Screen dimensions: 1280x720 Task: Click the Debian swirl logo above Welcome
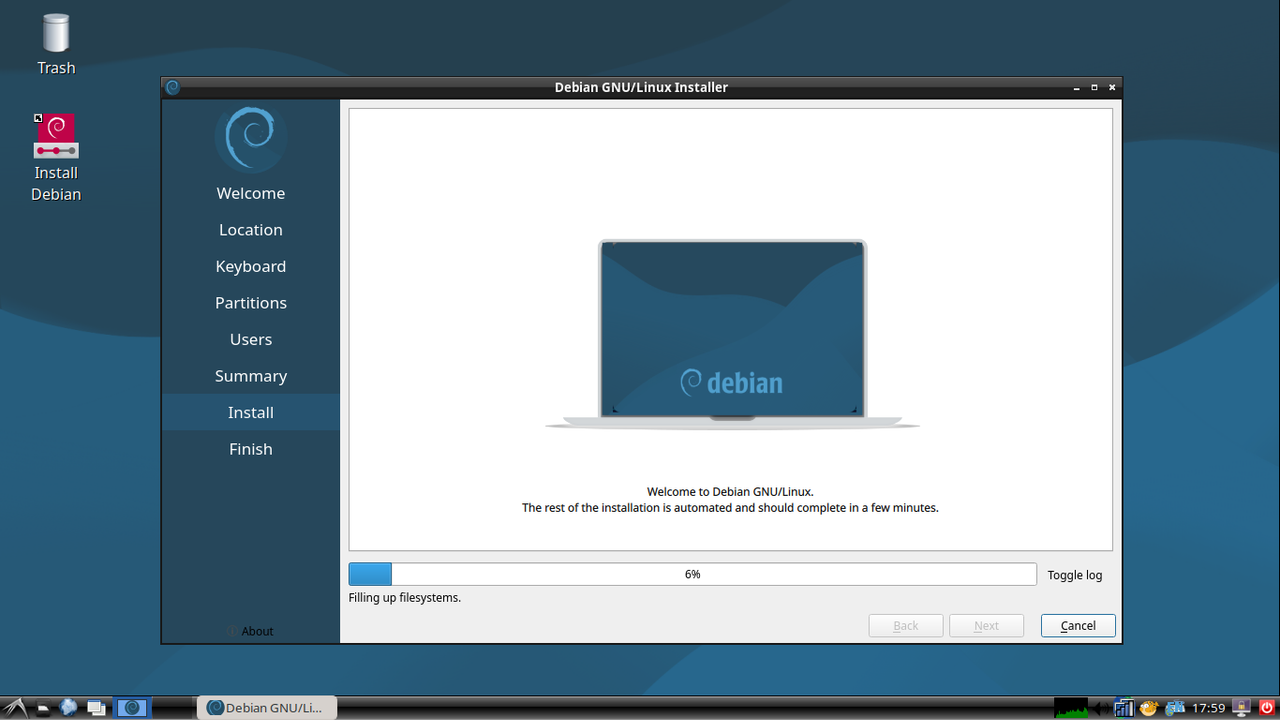click(x=250, y=138)
